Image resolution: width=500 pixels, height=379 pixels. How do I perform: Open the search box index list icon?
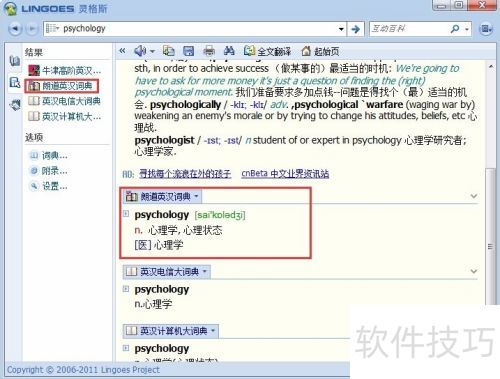click(x=52, y=29)
